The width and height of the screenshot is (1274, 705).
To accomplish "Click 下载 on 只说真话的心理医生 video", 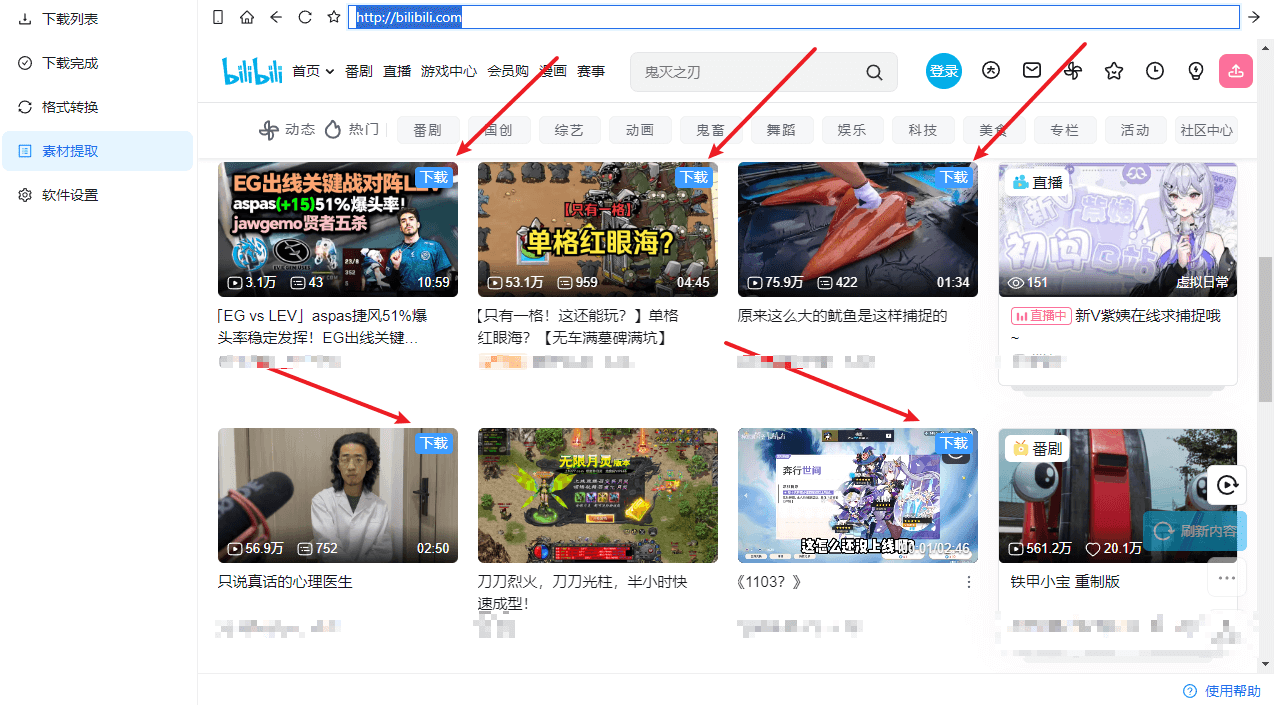I will point(434,443).
